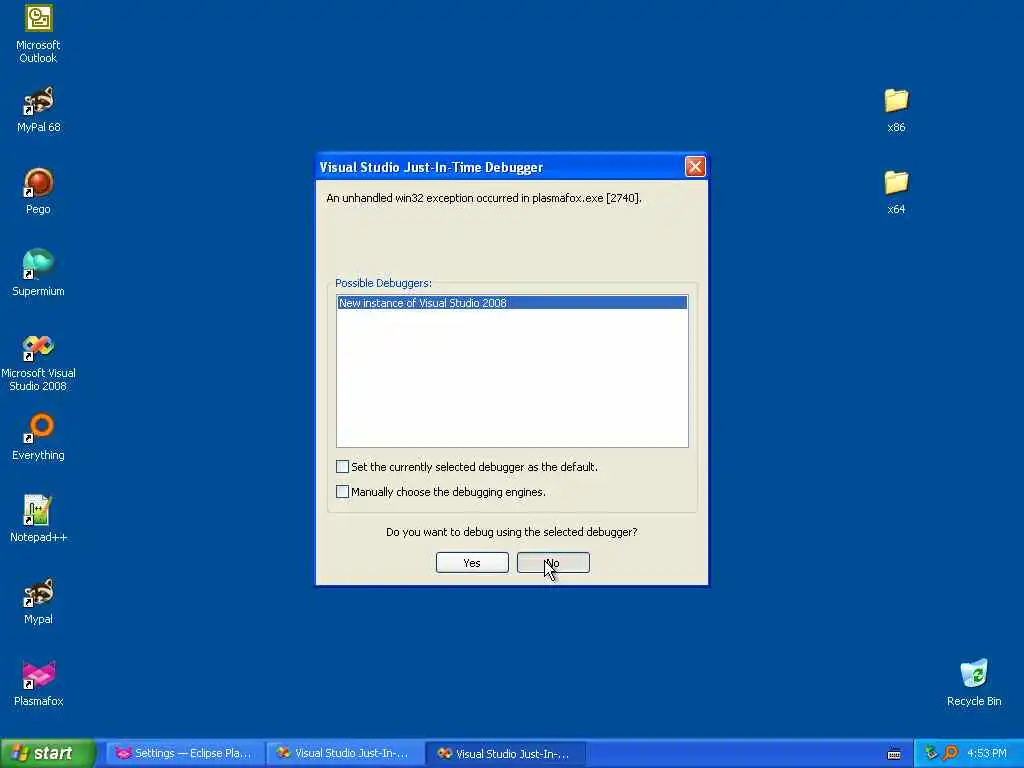
Task: Select the Pego desktop shortcut
Action: (x=38, y=191)
